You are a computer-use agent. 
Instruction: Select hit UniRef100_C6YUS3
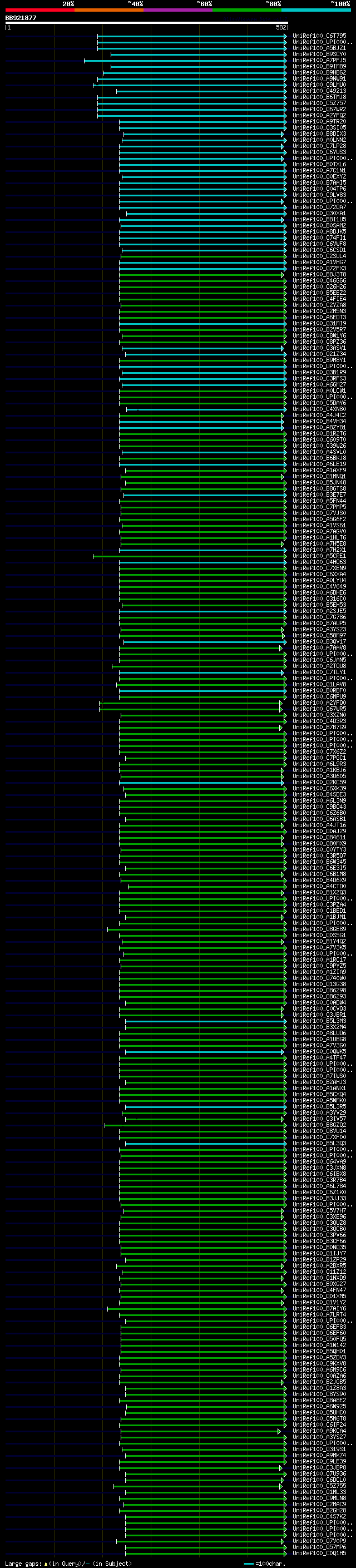319,152
